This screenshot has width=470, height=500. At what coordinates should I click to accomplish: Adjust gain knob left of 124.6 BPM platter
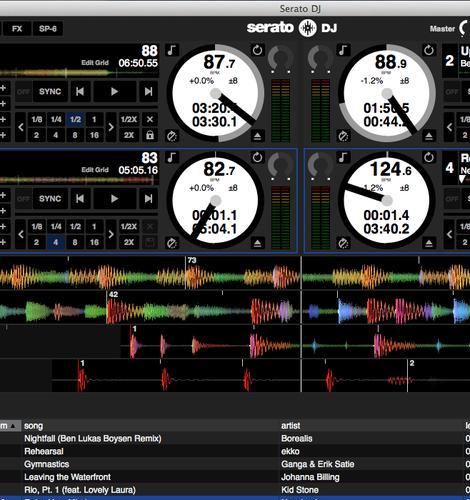[320, 165]
